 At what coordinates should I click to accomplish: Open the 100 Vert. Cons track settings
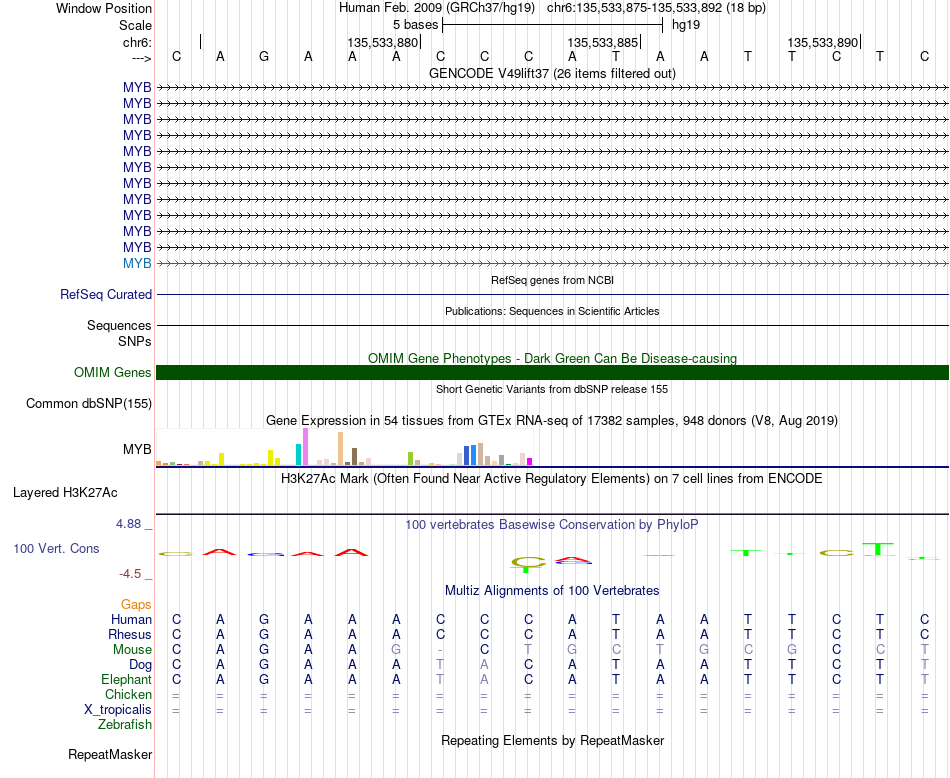[56, 548]
